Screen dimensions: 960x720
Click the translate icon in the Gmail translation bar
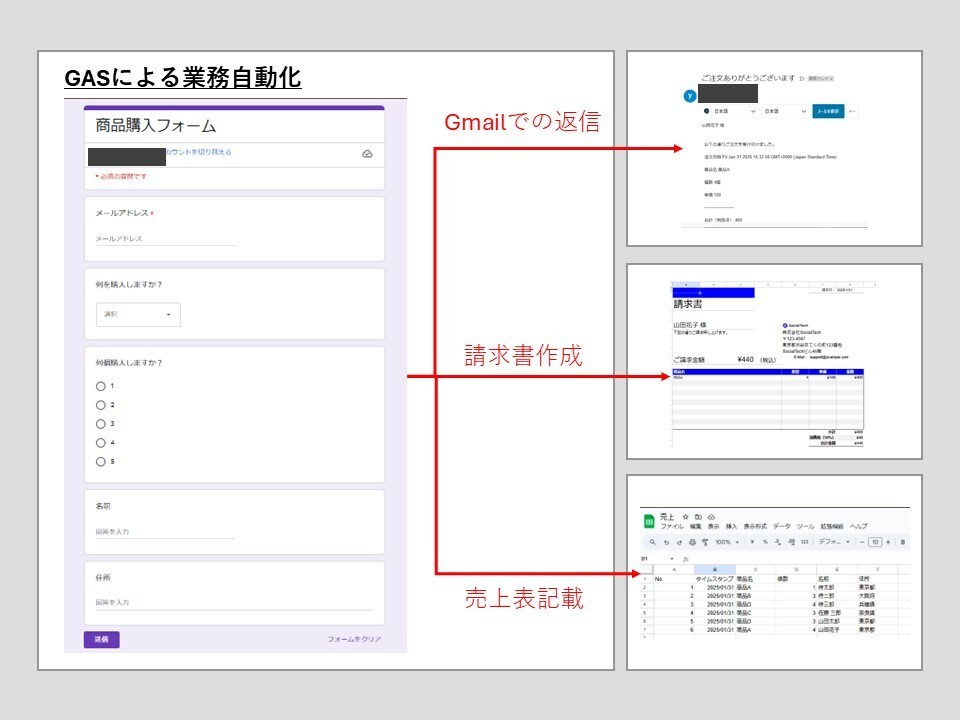[x=707, y=111]
